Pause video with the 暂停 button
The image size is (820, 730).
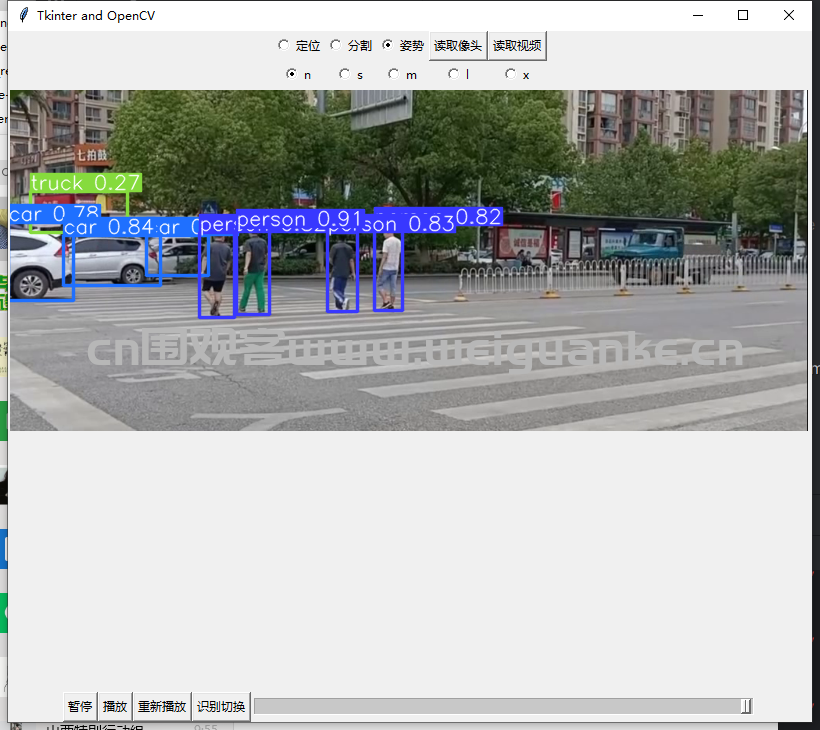tap(80, 706)
